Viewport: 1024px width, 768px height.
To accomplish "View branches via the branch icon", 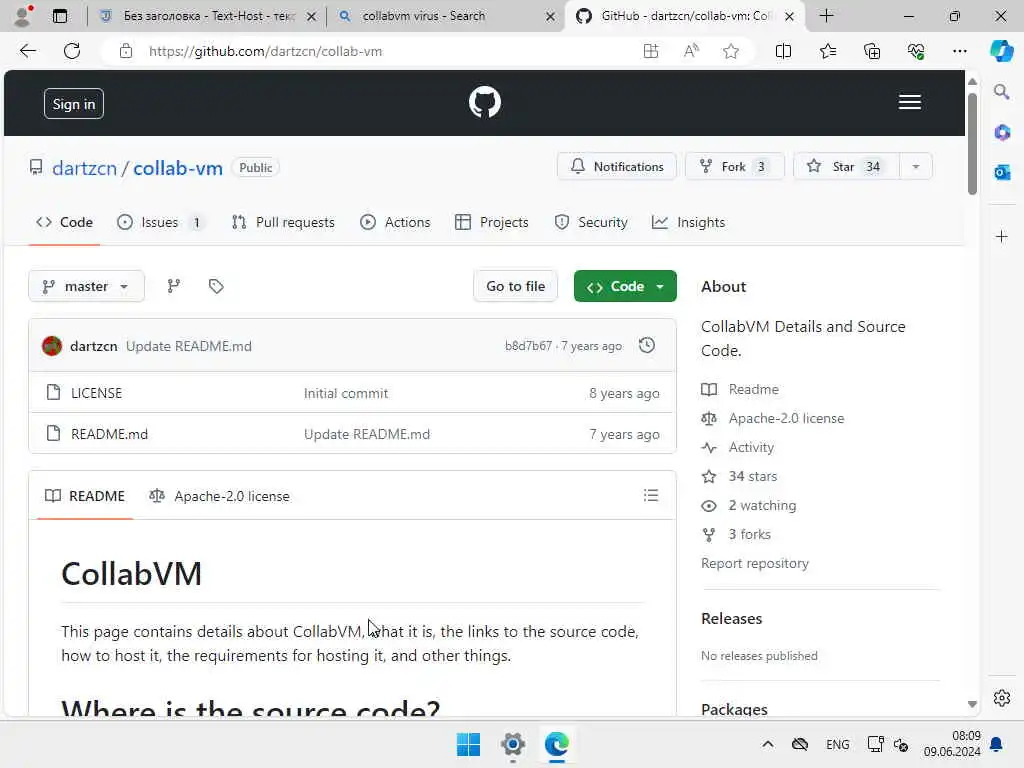I will (174, 286).
